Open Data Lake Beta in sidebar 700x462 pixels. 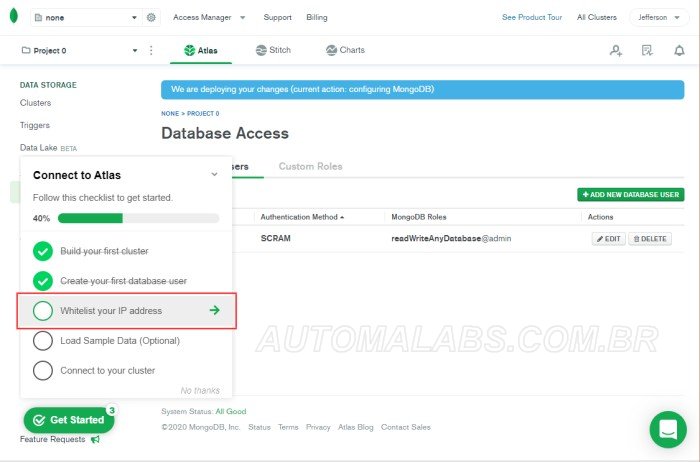(x=48, y=148)
